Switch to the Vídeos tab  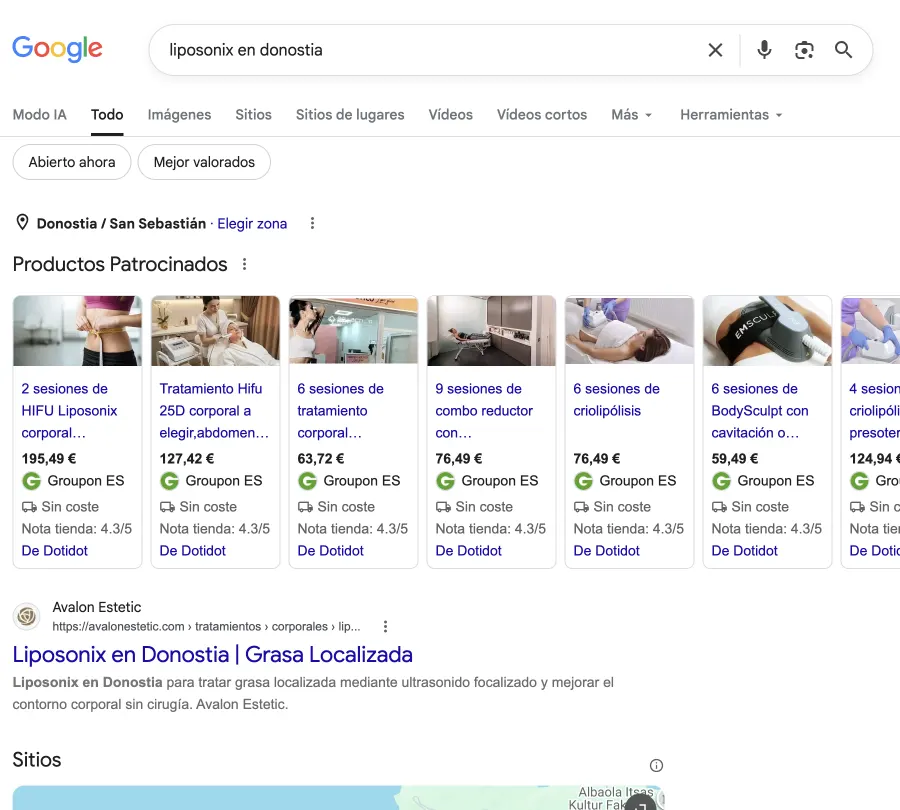pos(451,114)
